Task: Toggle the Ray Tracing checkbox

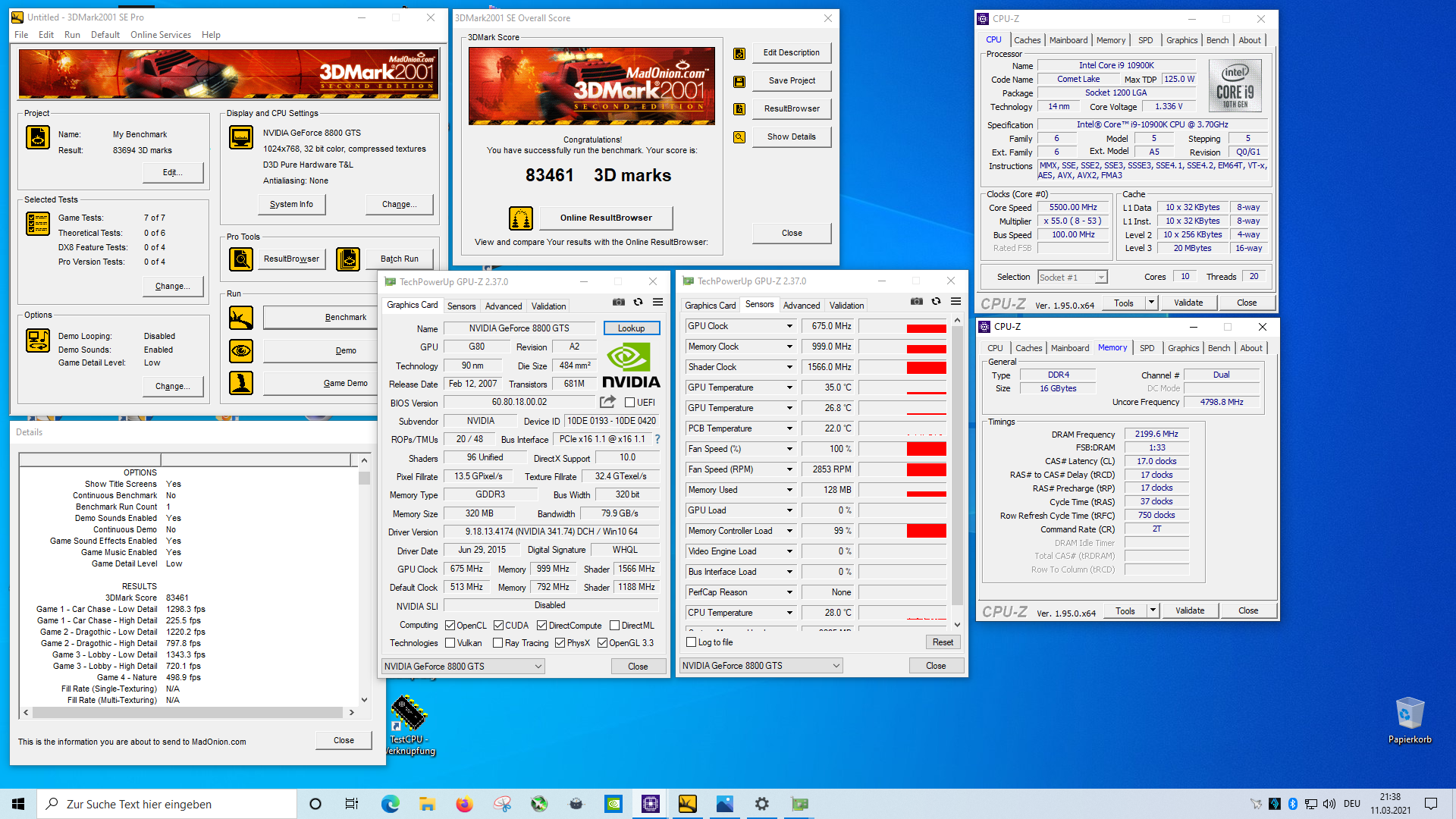Action: [x=498, y=643]
